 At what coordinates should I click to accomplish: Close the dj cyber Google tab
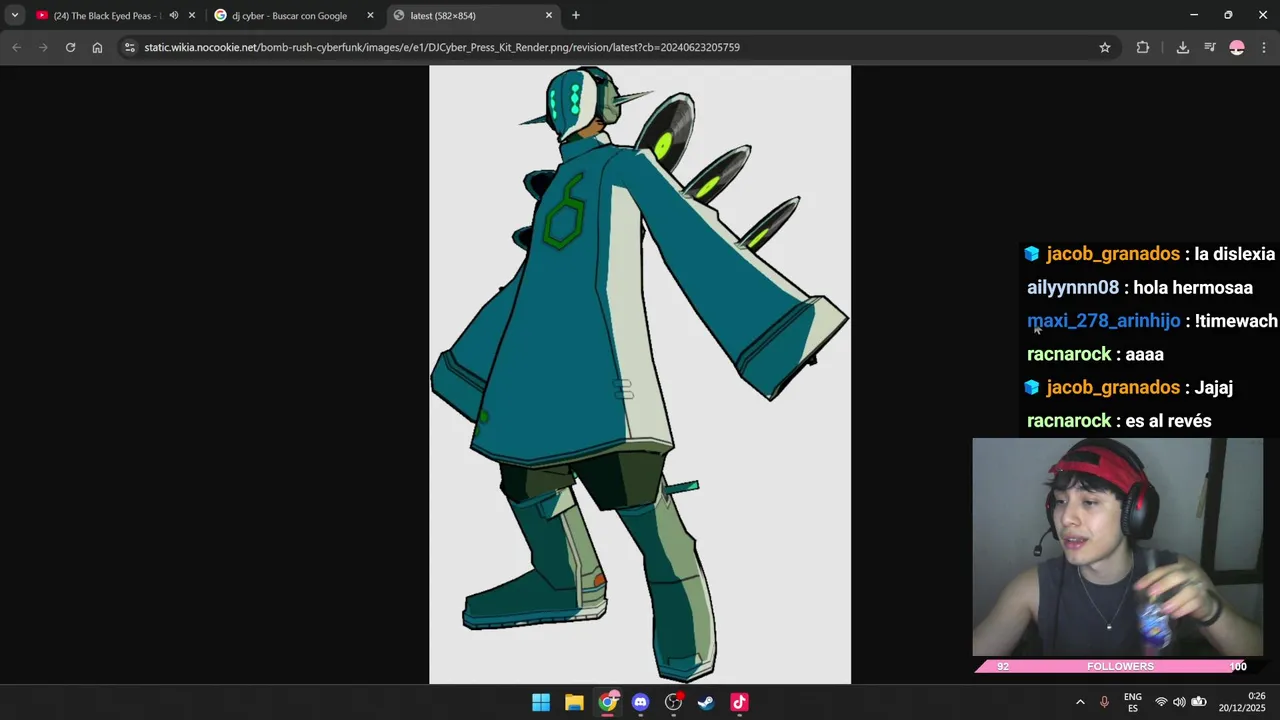point(370,15)
